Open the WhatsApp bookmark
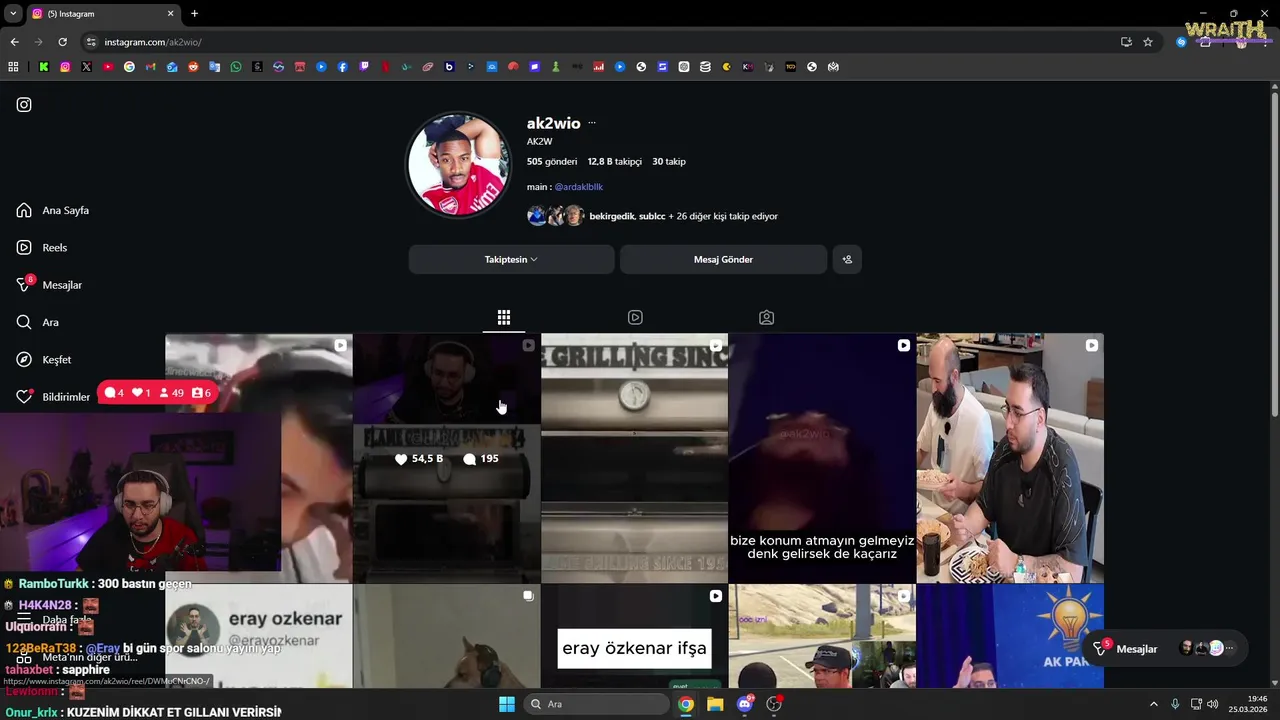 pos(236,67)
